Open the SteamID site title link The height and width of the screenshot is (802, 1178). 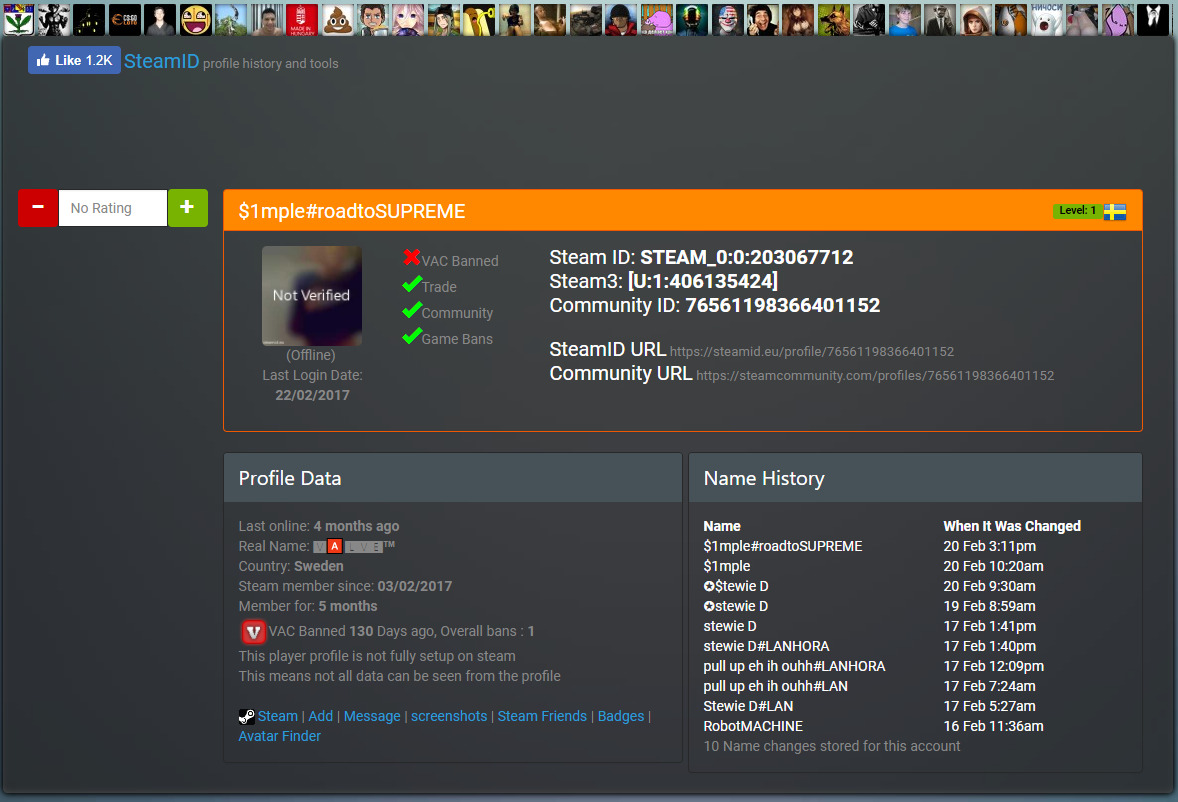162,61
